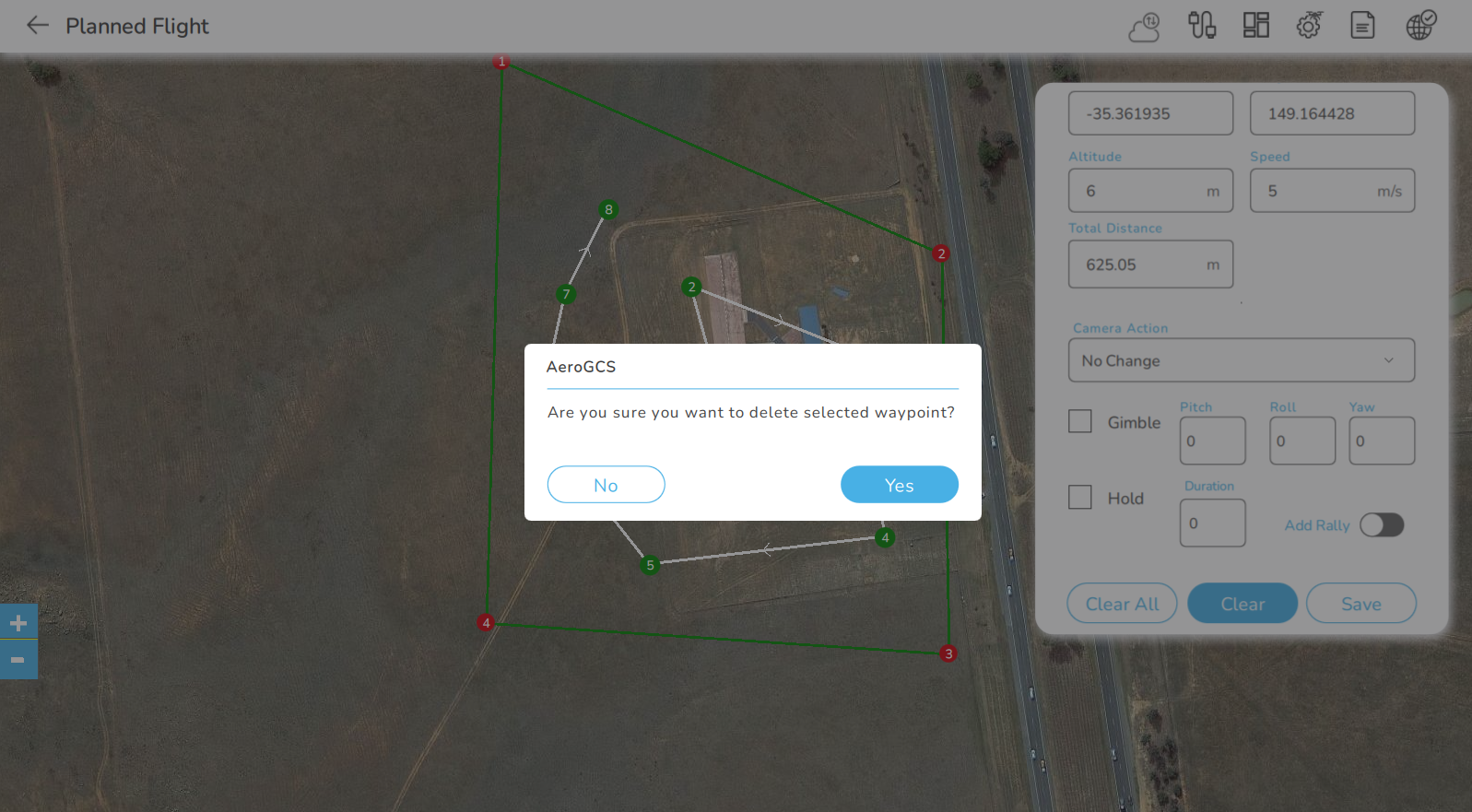Open the Camera Action dropdown
The image size is (1472, 812).
point(1241,360)
